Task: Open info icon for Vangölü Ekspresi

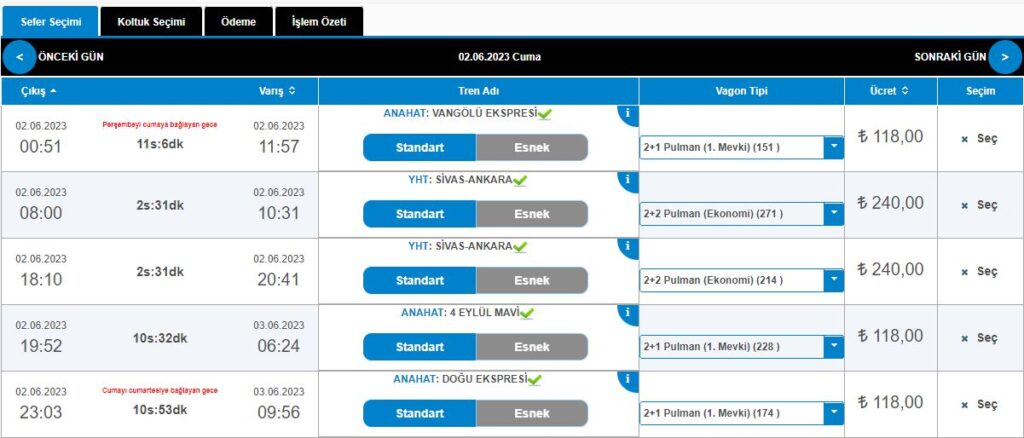Action: tap(627, 114)
